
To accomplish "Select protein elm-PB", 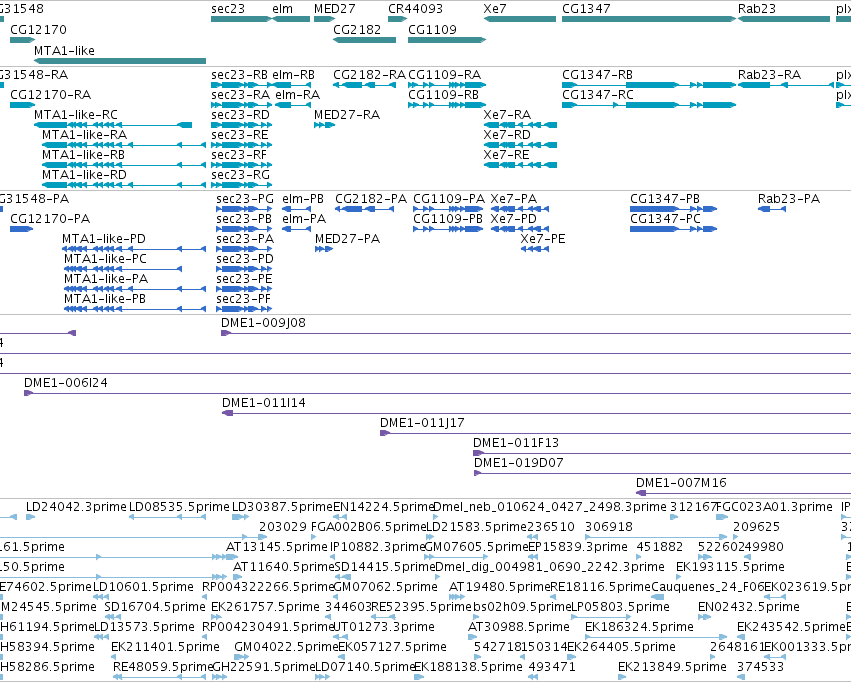I will tap(296, 209).
